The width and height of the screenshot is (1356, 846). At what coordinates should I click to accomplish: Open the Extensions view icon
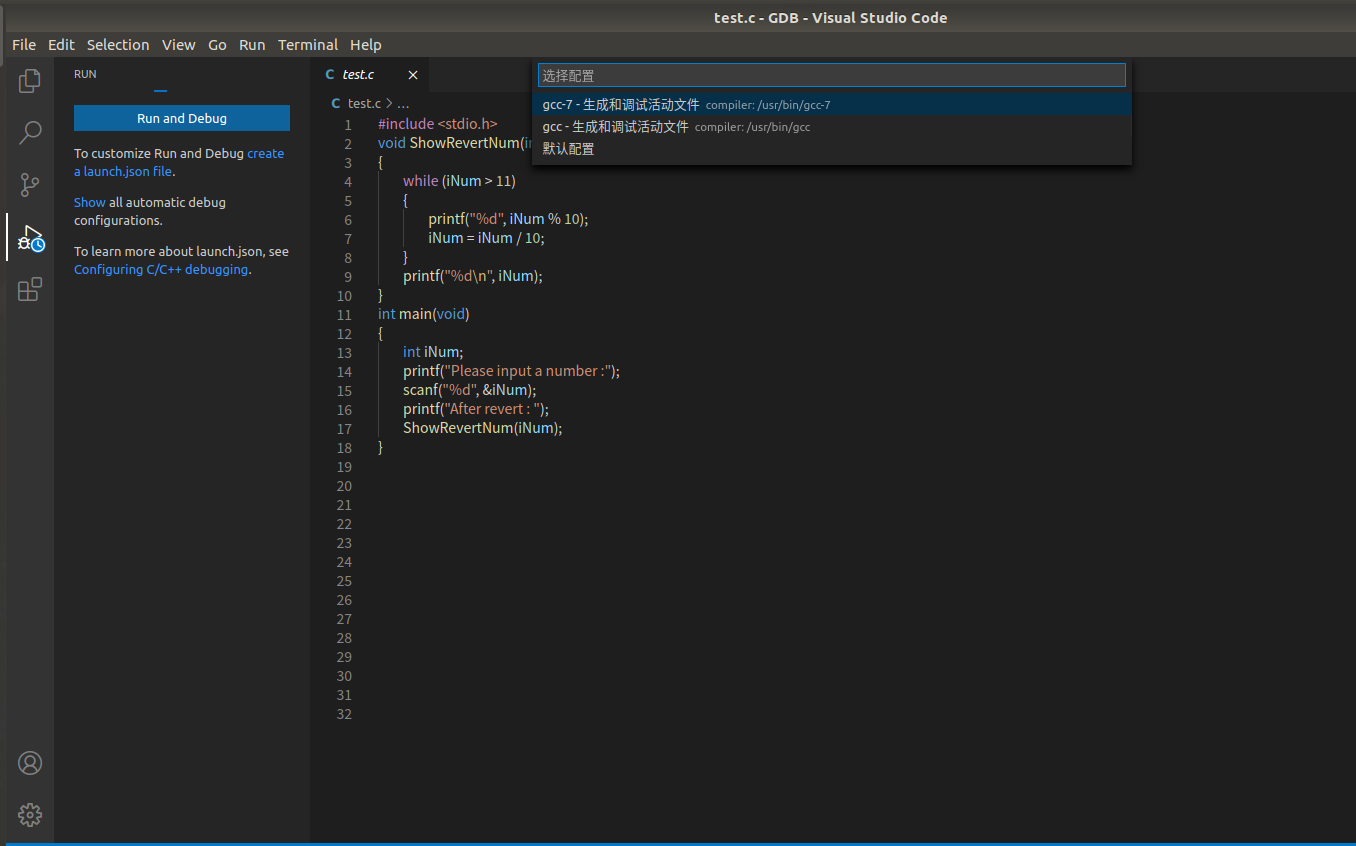(30, 289)
